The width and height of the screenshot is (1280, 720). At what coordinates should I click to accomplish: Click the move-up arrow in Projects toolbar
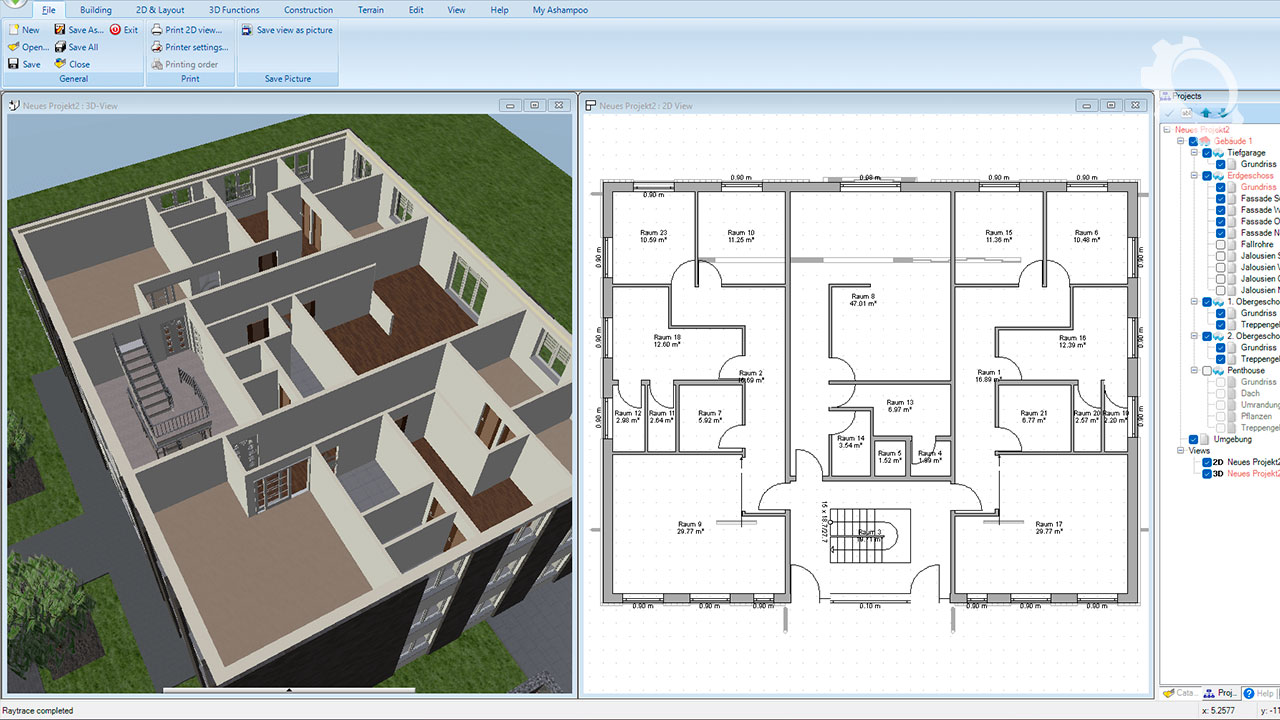[x=1206, y=113]
